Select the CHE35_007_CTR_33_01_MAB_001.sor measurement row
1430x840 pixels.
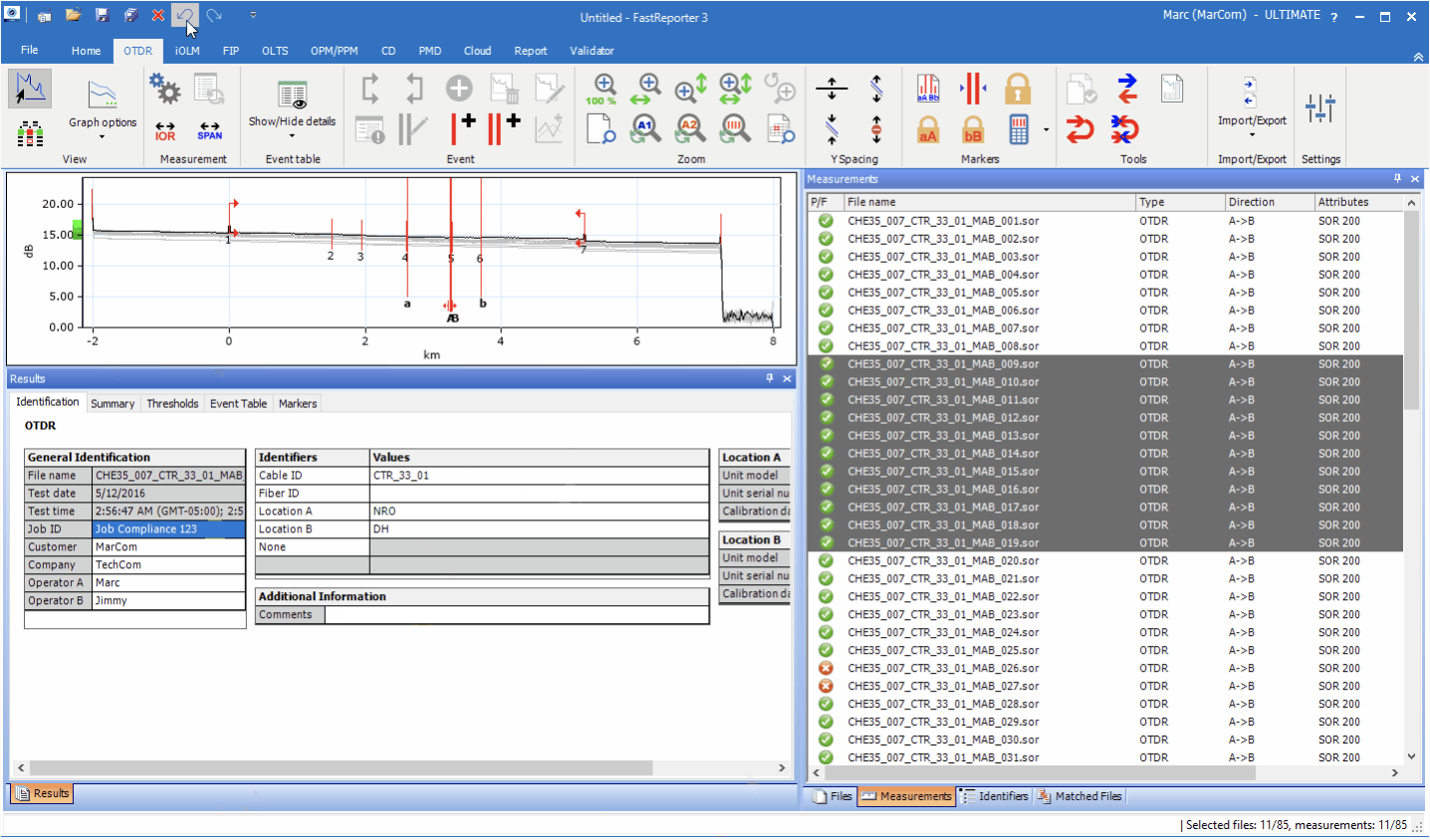[x=940, y=219]
